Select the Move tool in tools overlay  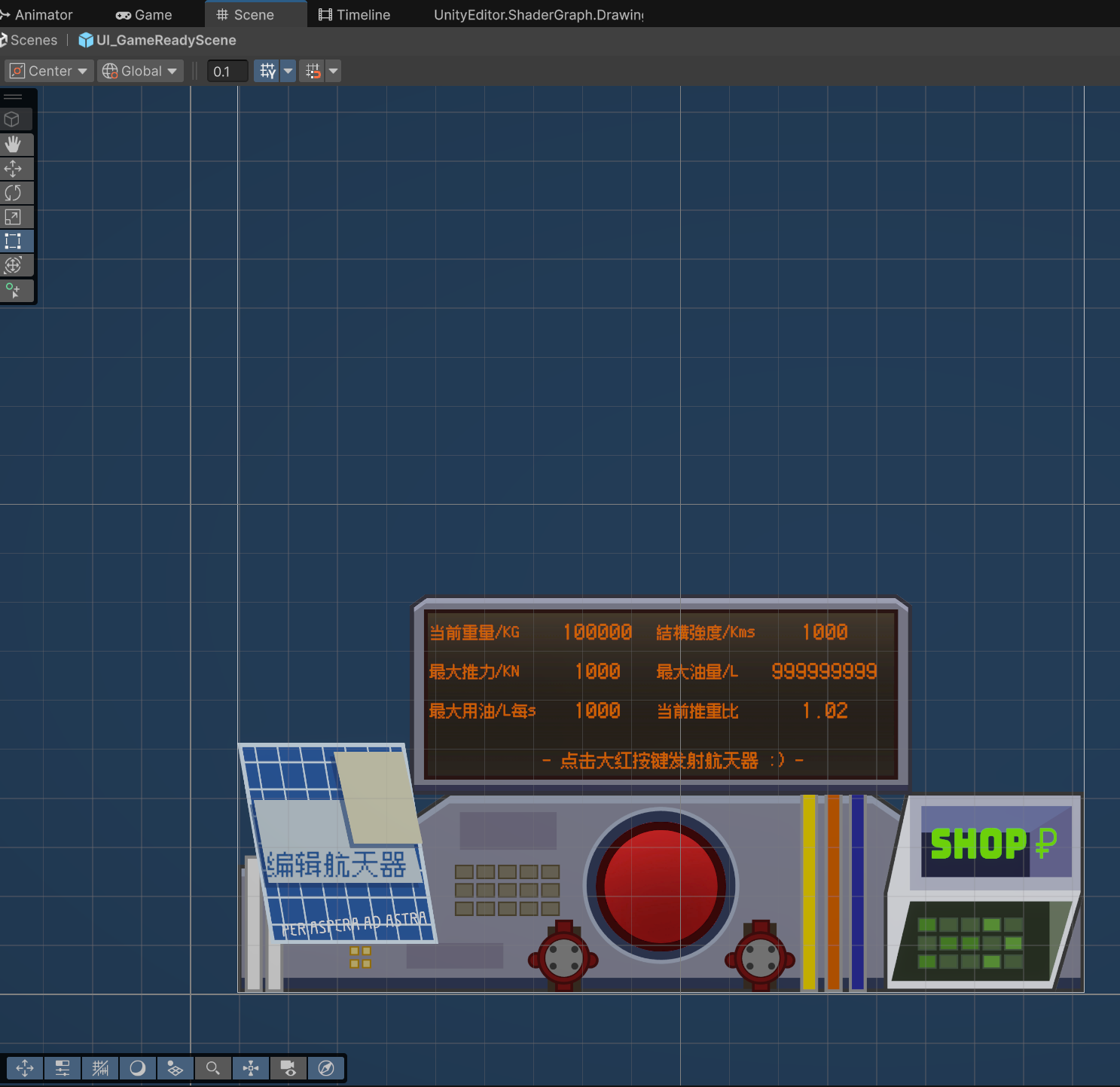tap(14, 169)
